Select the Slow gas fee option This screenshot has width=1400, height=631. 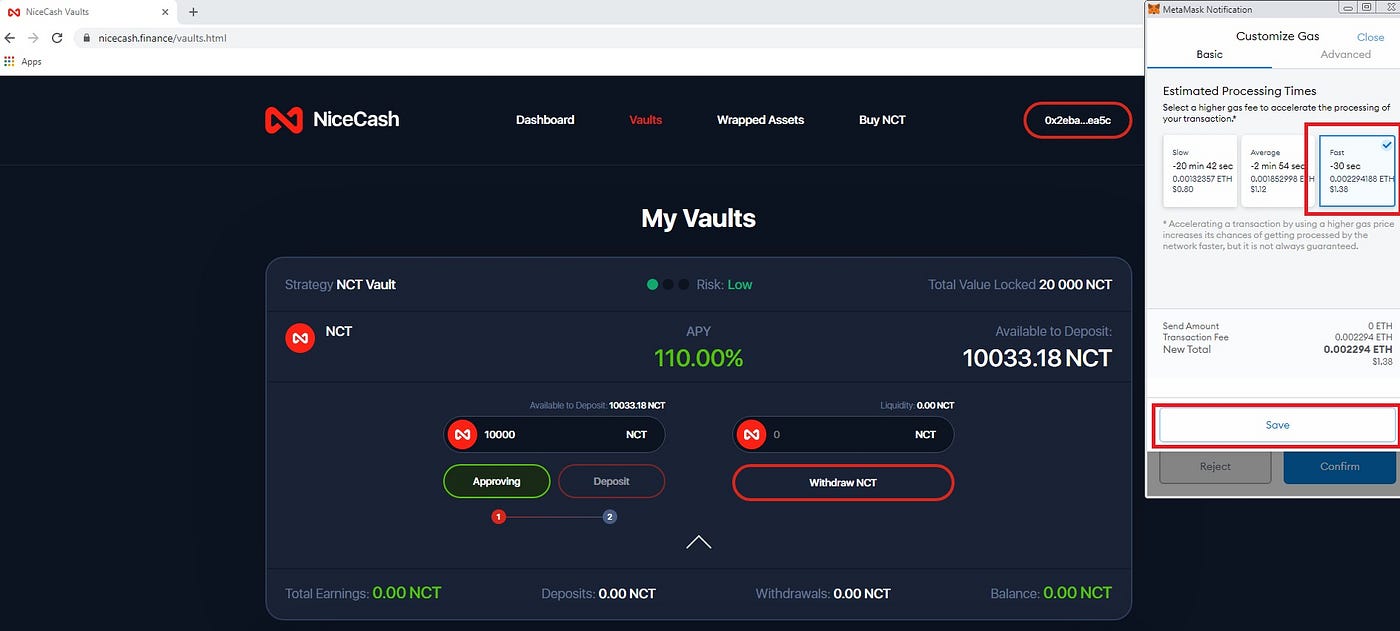1200,171
